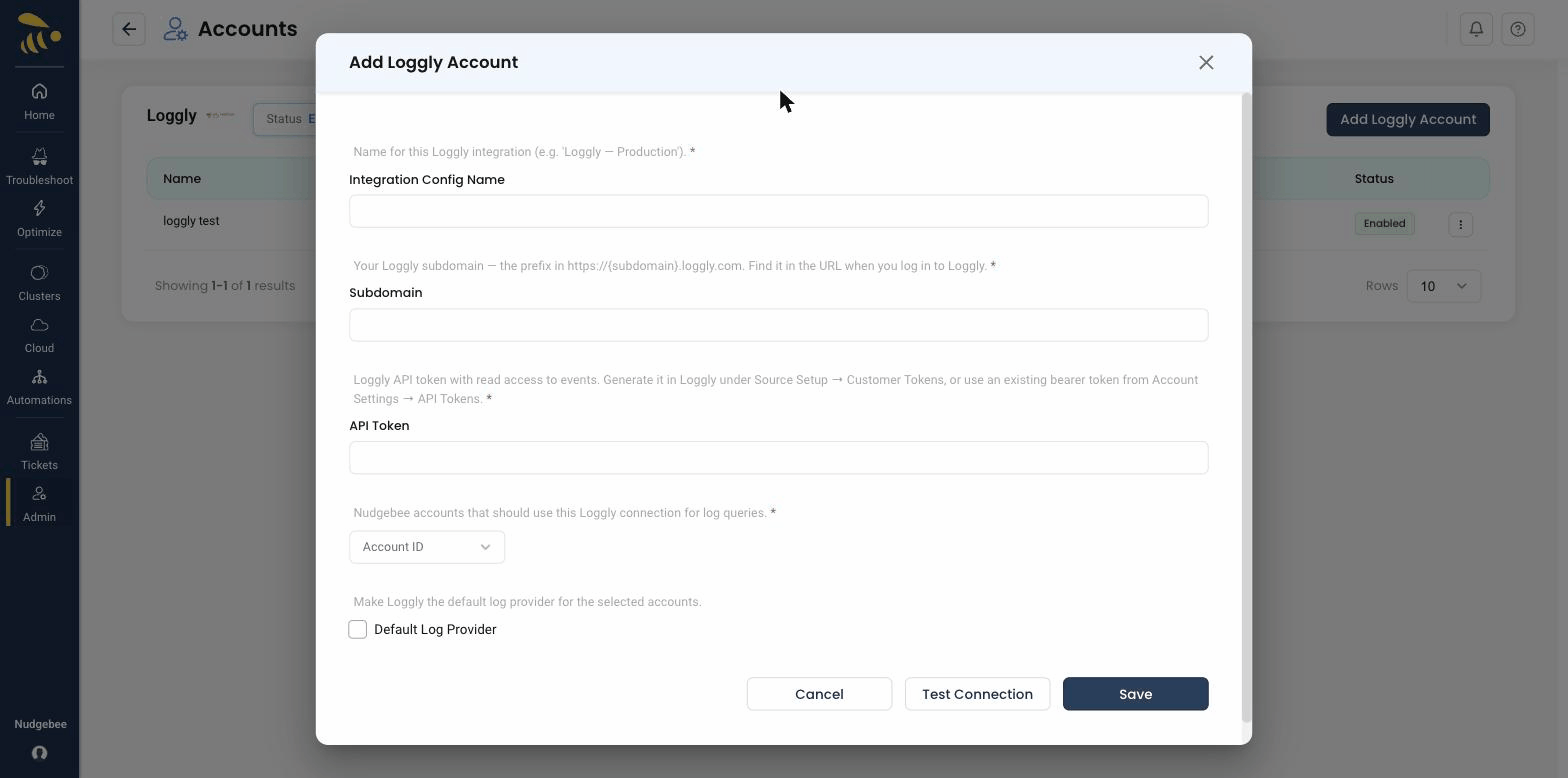Click the Status column header

[x=1374, y=178]
